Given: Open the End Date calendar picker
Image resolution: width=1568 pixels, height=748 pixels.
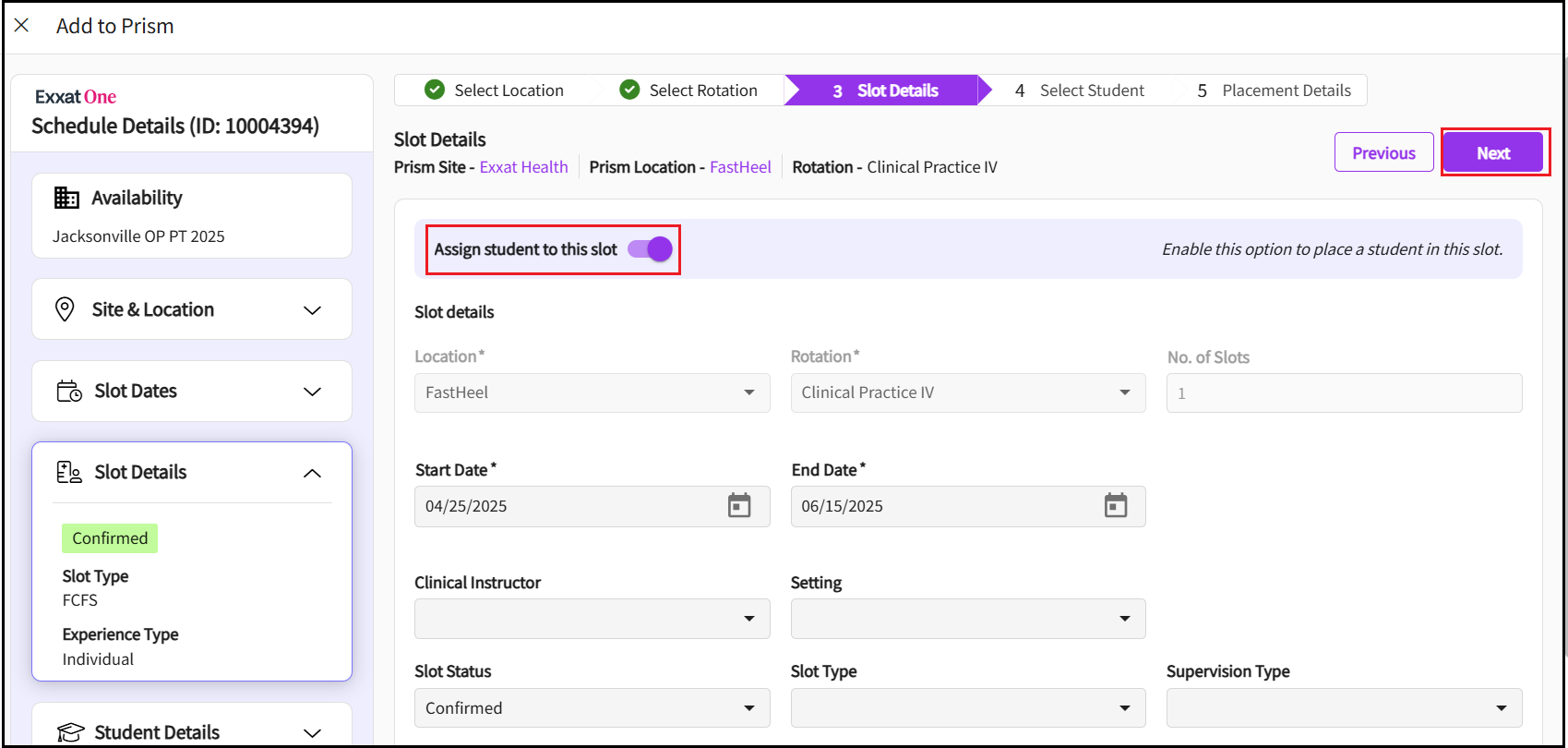Looking at the screenshot, I should [1115, 506].
